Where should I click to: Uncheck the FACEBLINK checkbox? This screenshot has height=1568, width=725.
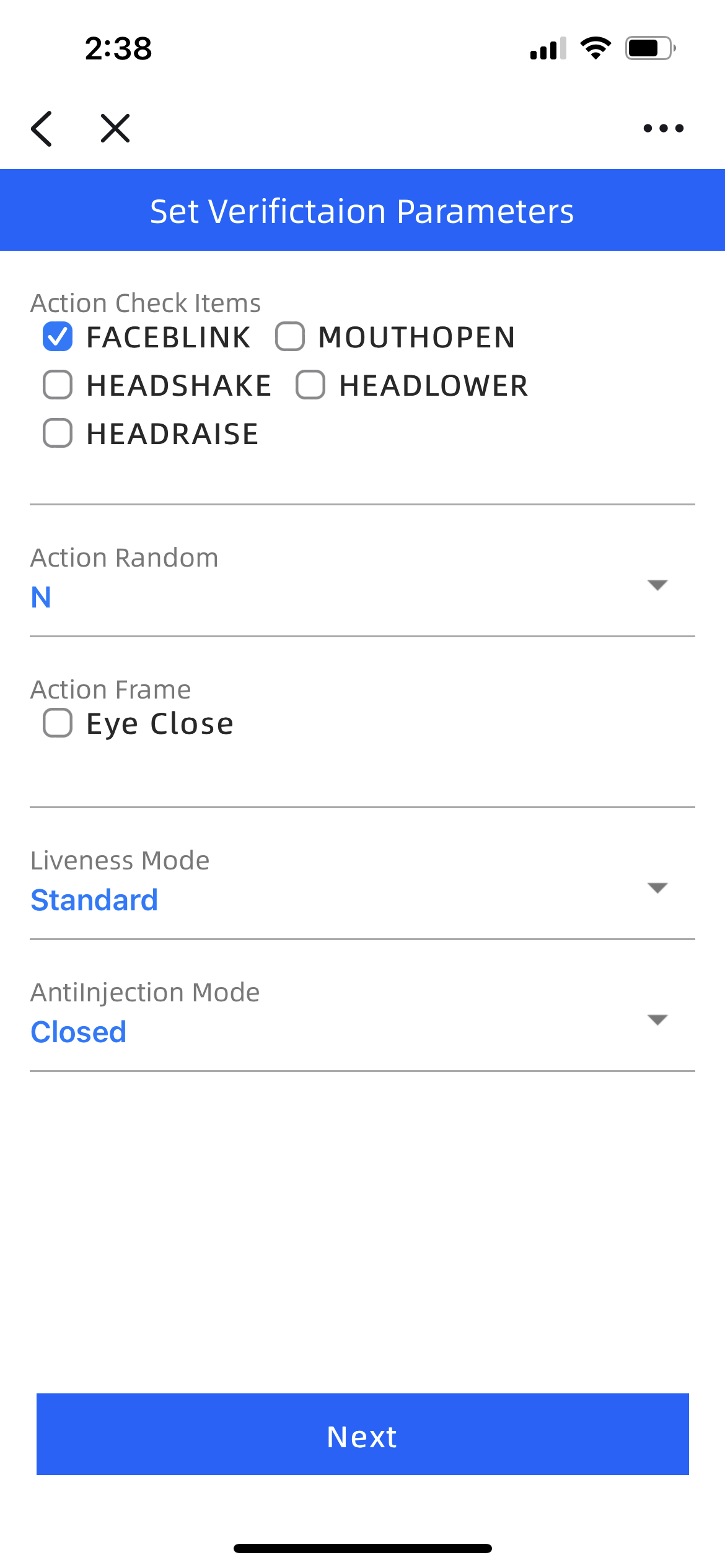(x=58, y=337)
